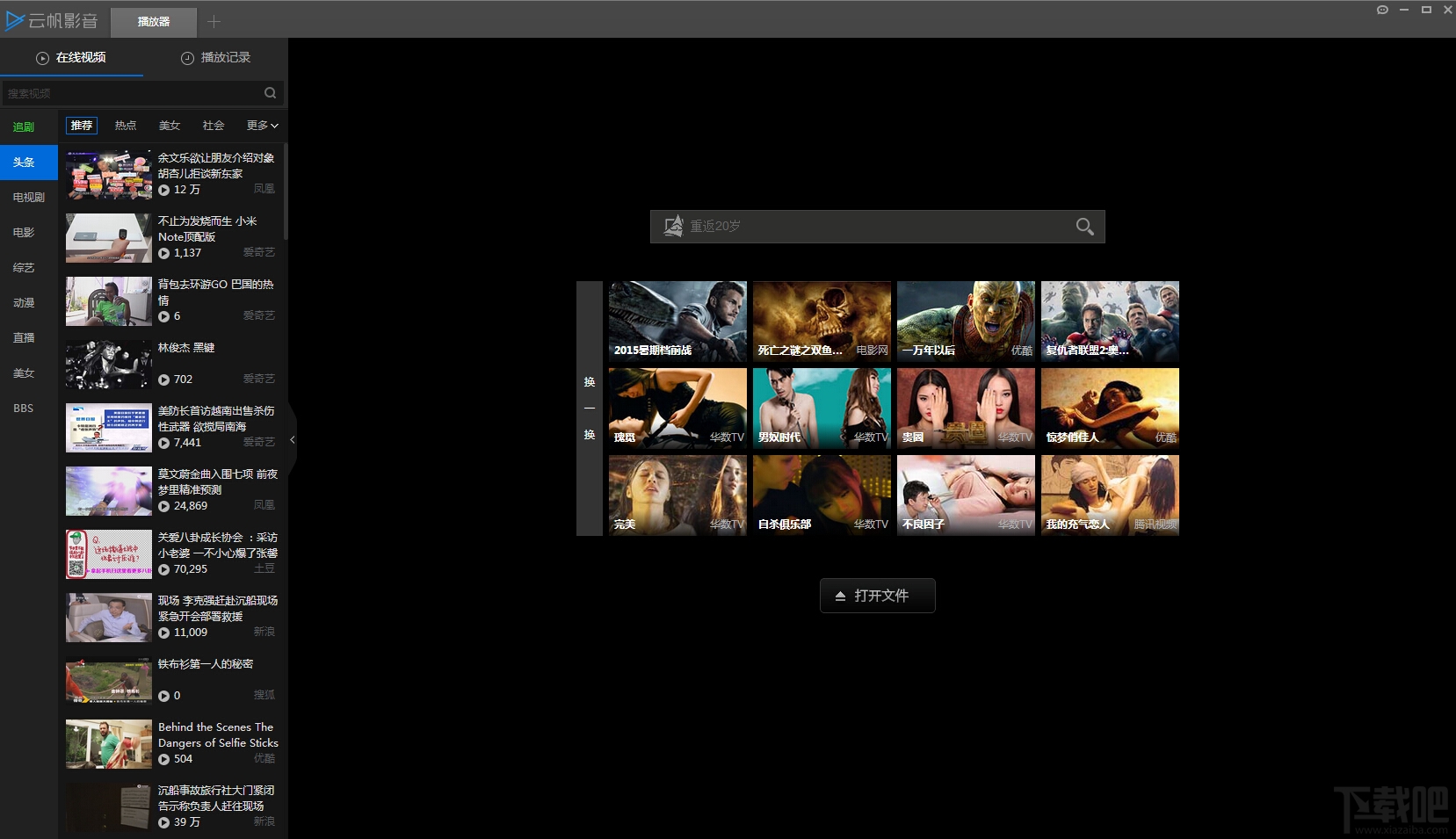Open 电视剧 in the left navigation
This screenshot has height=839, width=1456.
(x=29, y=198)
